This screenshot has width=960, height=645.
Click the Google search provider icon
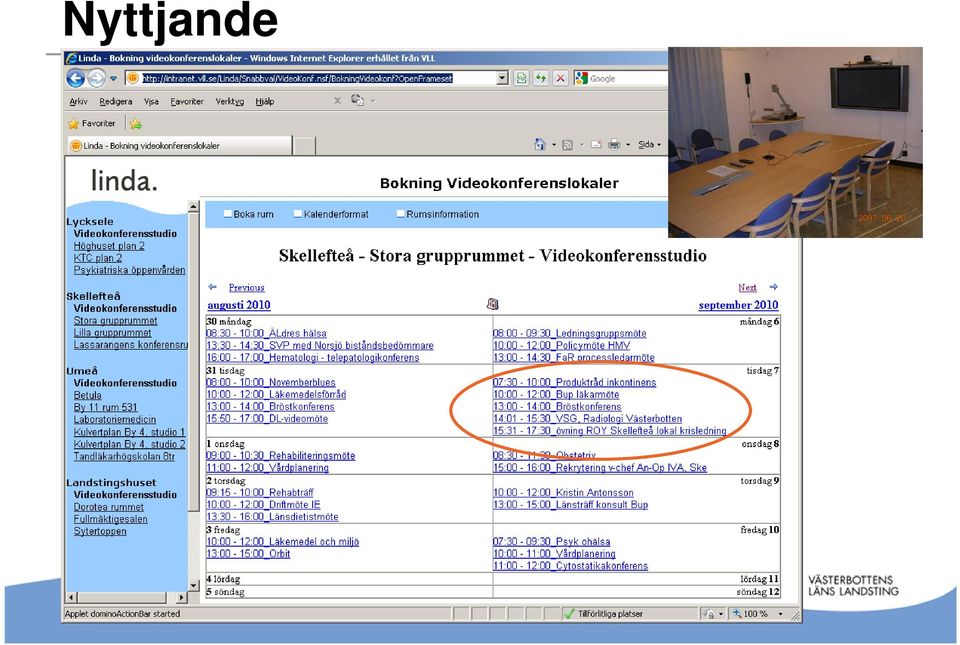[x=581, y=78]
